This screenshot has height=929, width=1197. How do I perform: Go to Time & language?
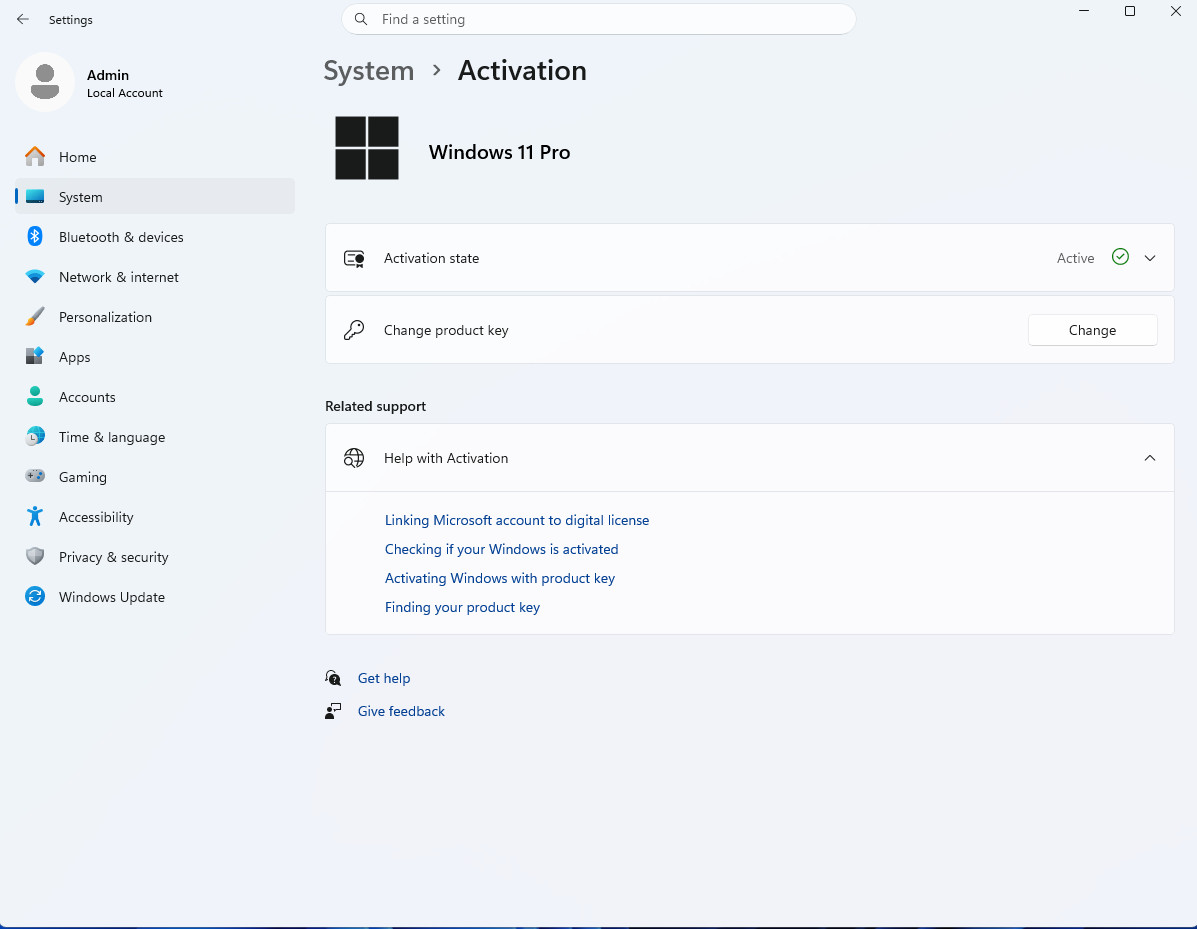pos(155,437)
